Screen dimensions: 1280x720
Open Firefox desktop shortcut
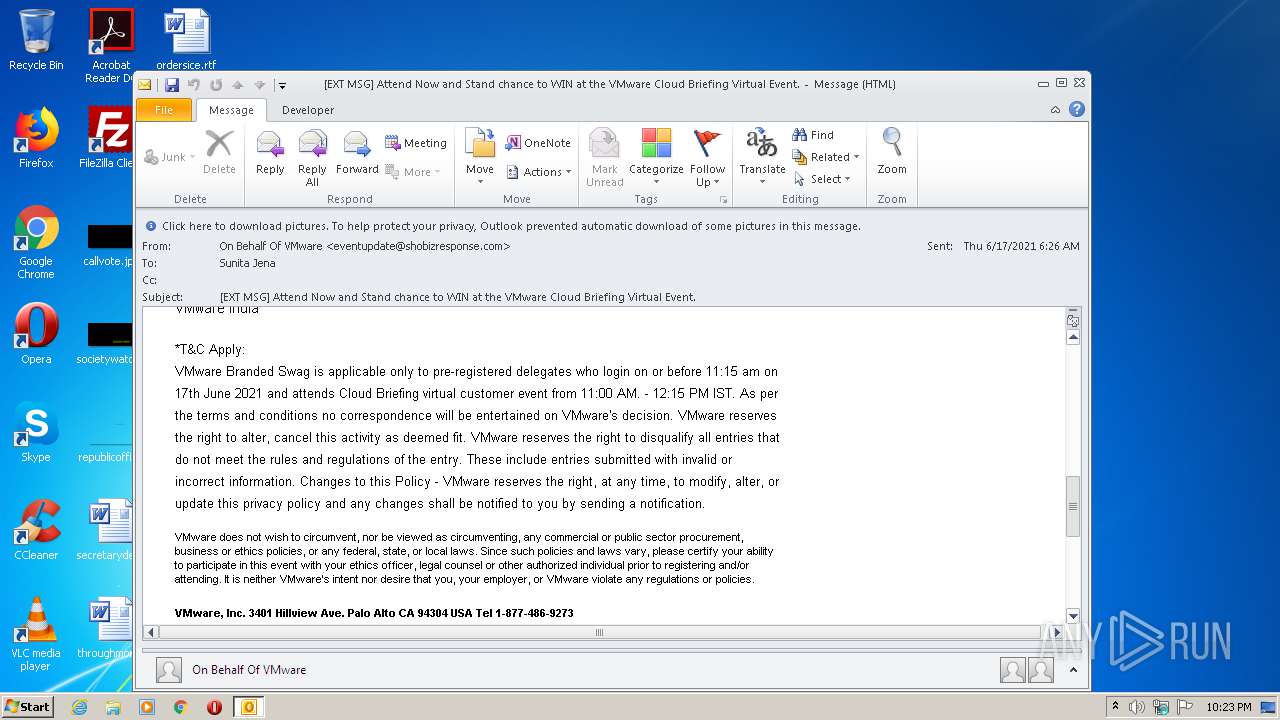pyautogui.click(x=36, y=138)
